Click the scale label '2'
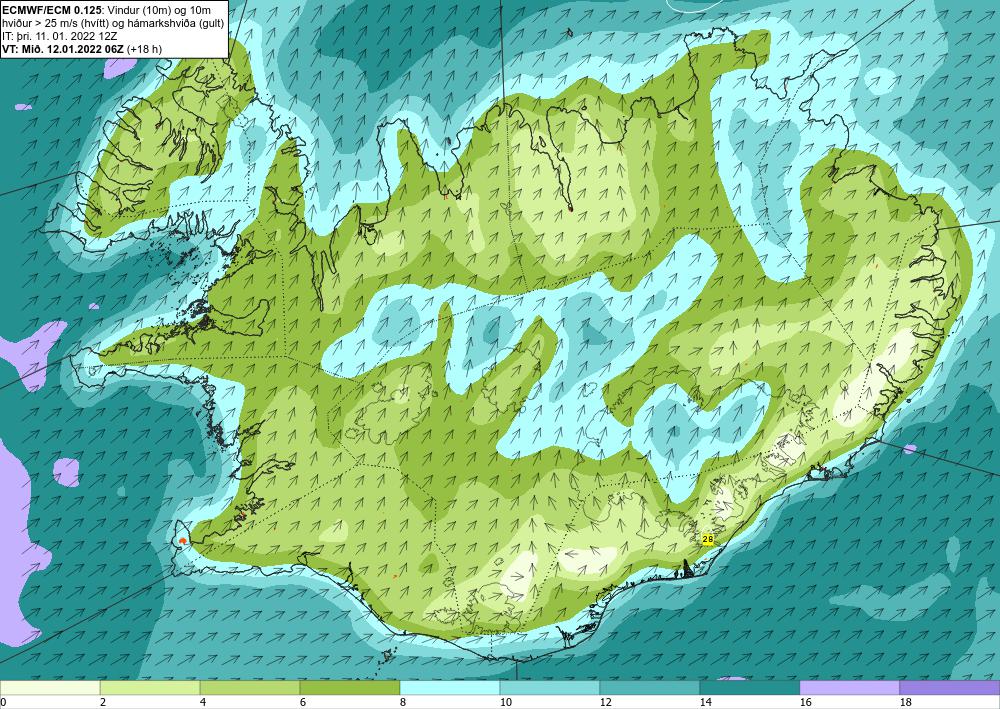The image size is (1000, 709). [103, 703]
